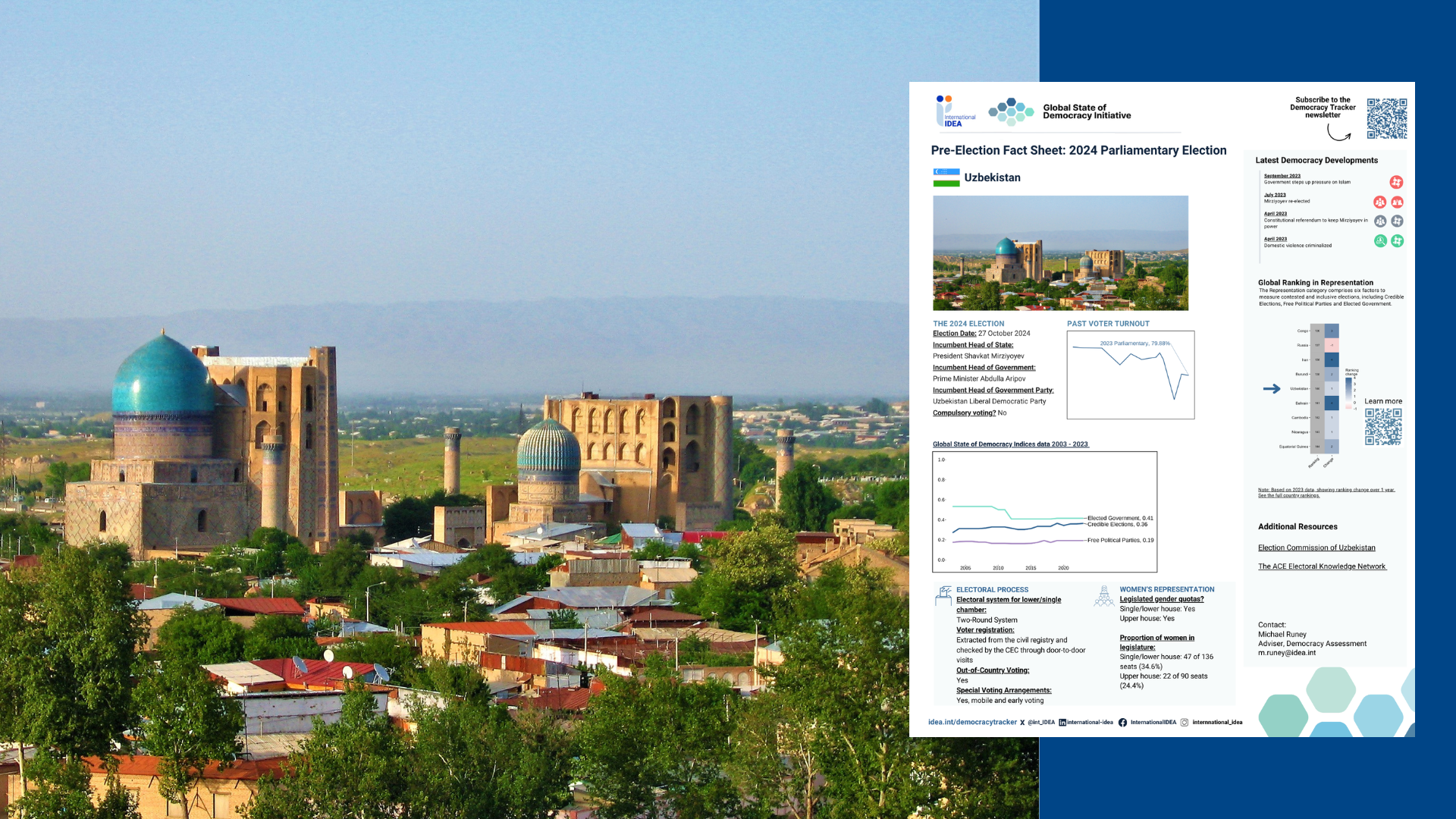Image resolution: width=1456 pixels, height=819 pixels.
Task: Click the InternationalIDEA Facebook handle
Action: click(x=1153, y=723)
